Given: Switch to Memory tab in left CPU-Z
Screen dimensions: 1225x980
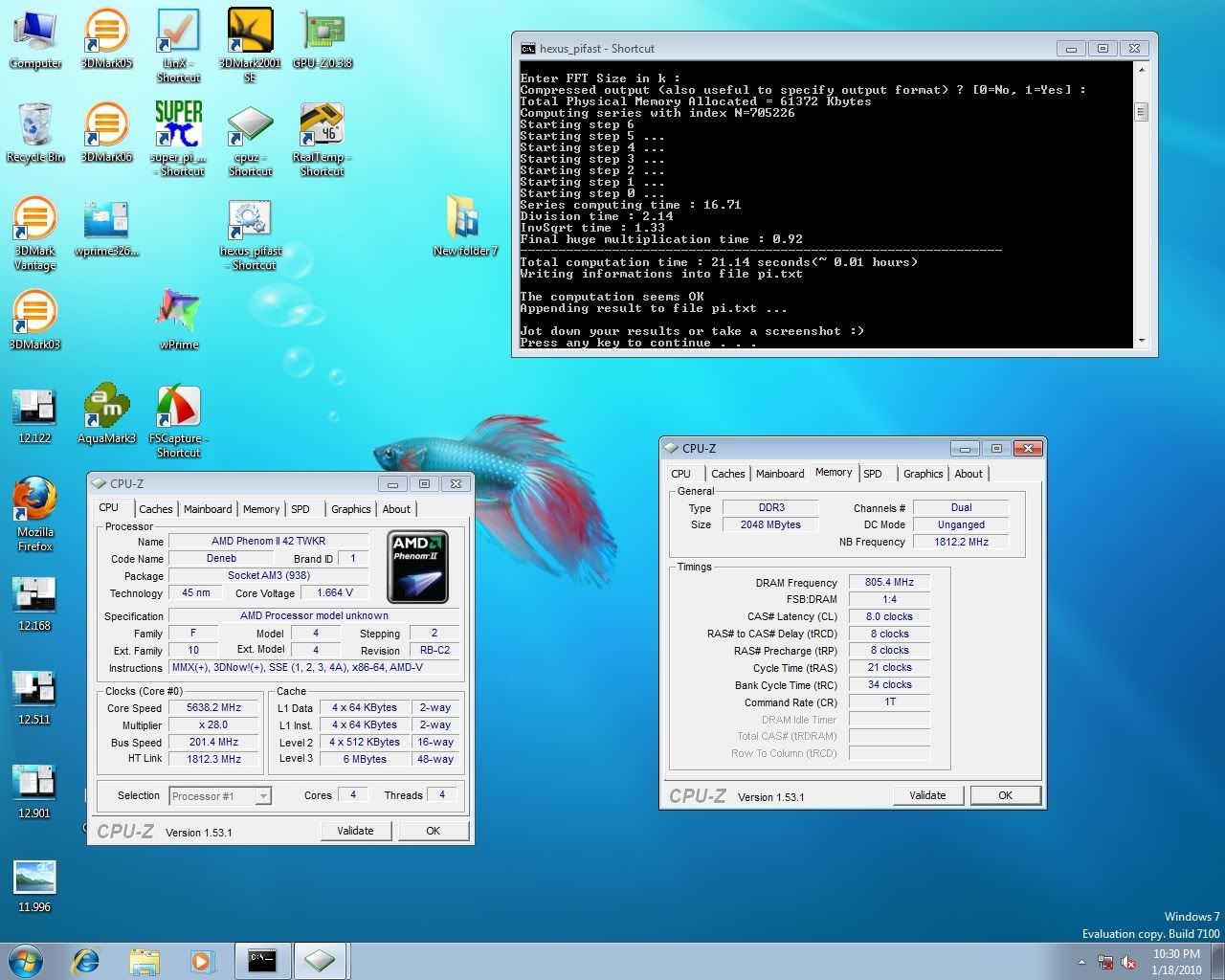Looking at the screenshot, I should pyautogui.click(x=261, y=509).
